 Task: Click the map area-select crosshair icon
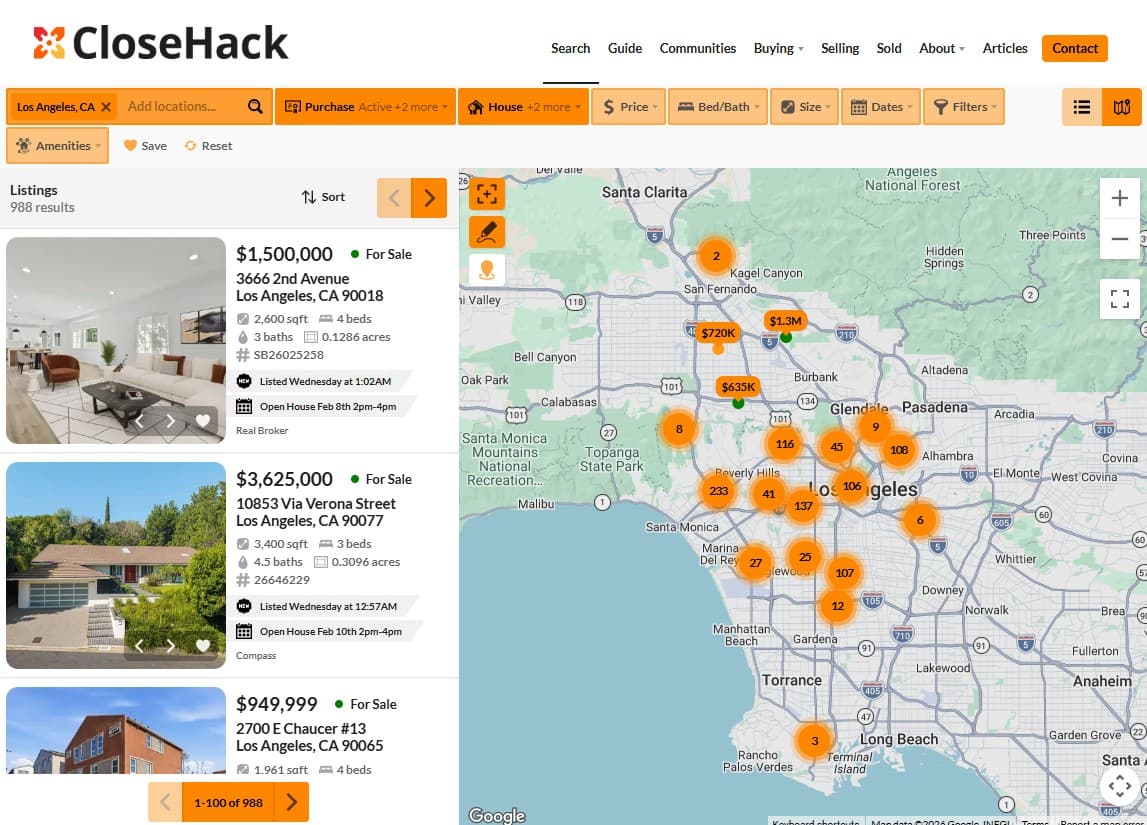pos(487,194)
